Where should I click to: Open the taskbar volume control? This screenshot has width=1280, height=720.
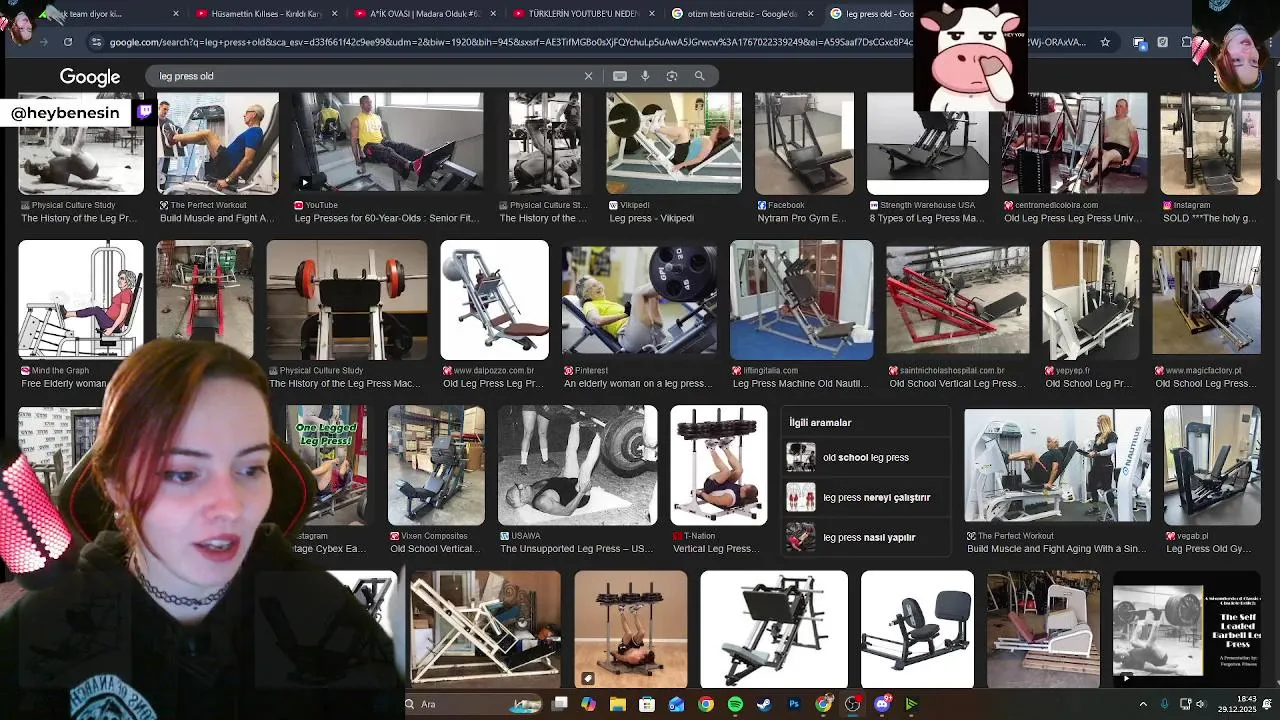point(1200,704)
